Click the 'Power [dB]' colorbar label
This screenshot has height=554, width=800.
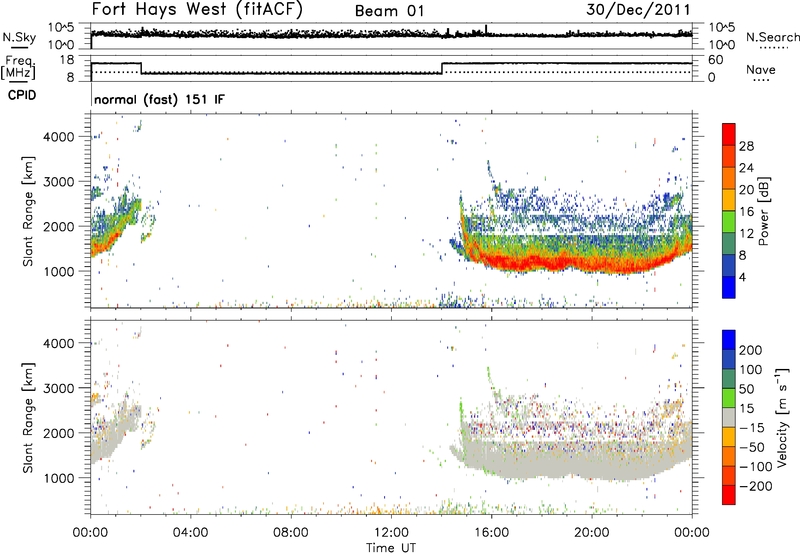(763, 211)
